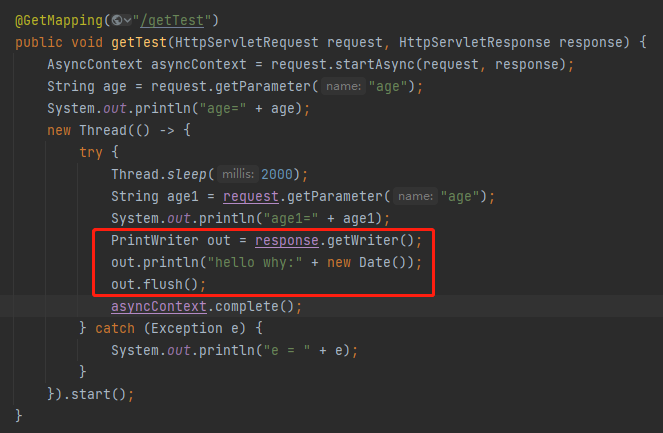Click the underlined request variable in age1 line
This screenshot has width=663, height=433.
click(x=251, y=196)
